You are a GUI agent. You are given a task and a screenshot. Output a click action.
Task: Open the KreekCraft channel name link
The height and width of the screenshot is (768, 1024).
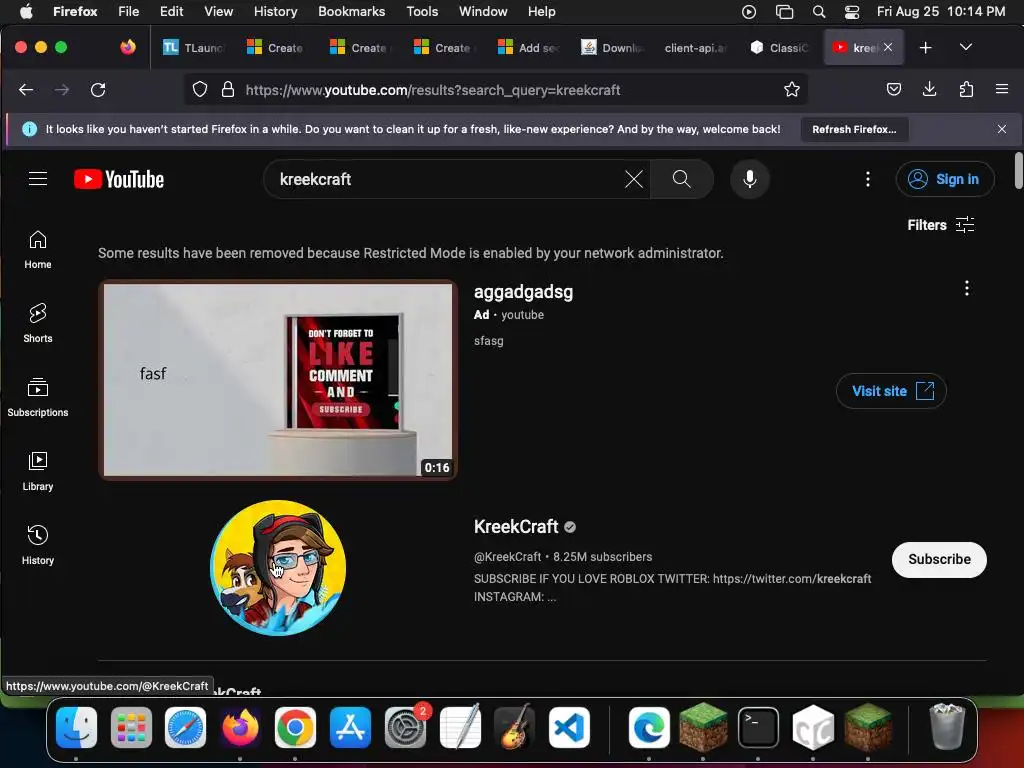click(x=516, y=526)
